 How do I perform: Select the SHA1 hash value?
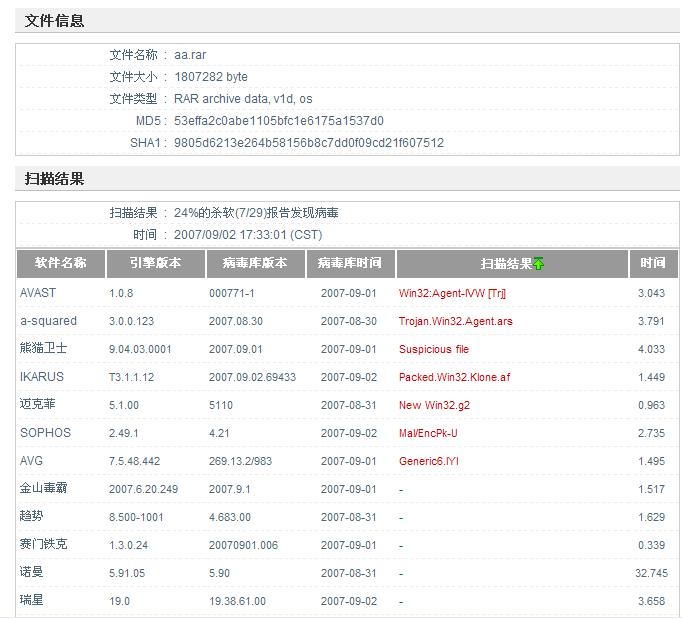coord(309,143)
